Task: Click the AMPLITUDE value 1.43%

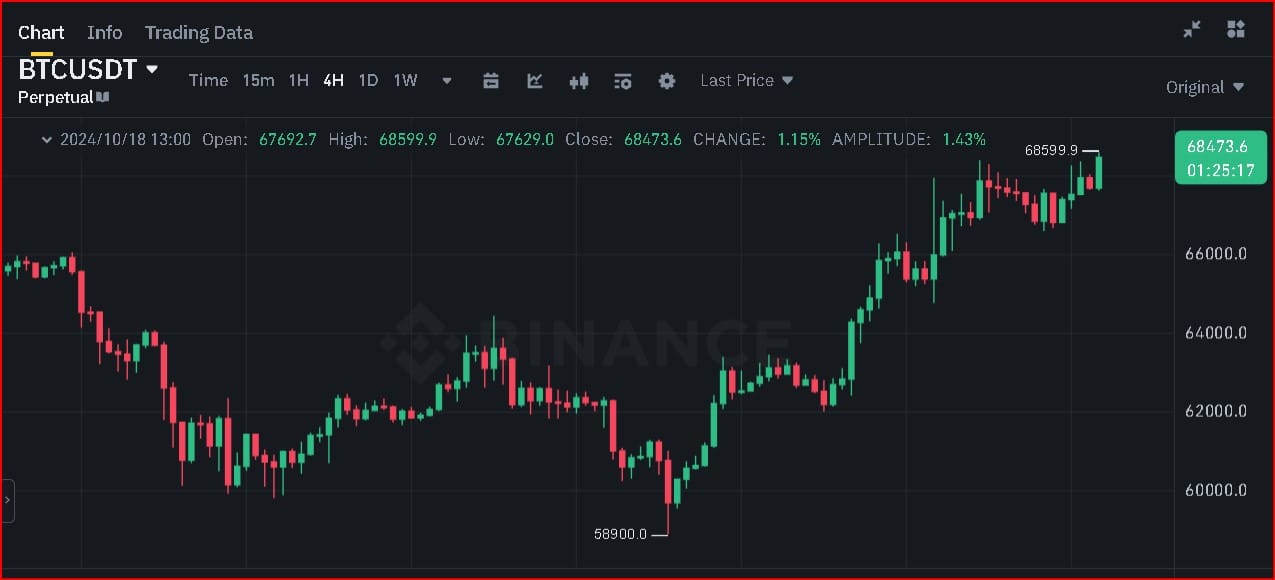Action: [x=964, y=139]
